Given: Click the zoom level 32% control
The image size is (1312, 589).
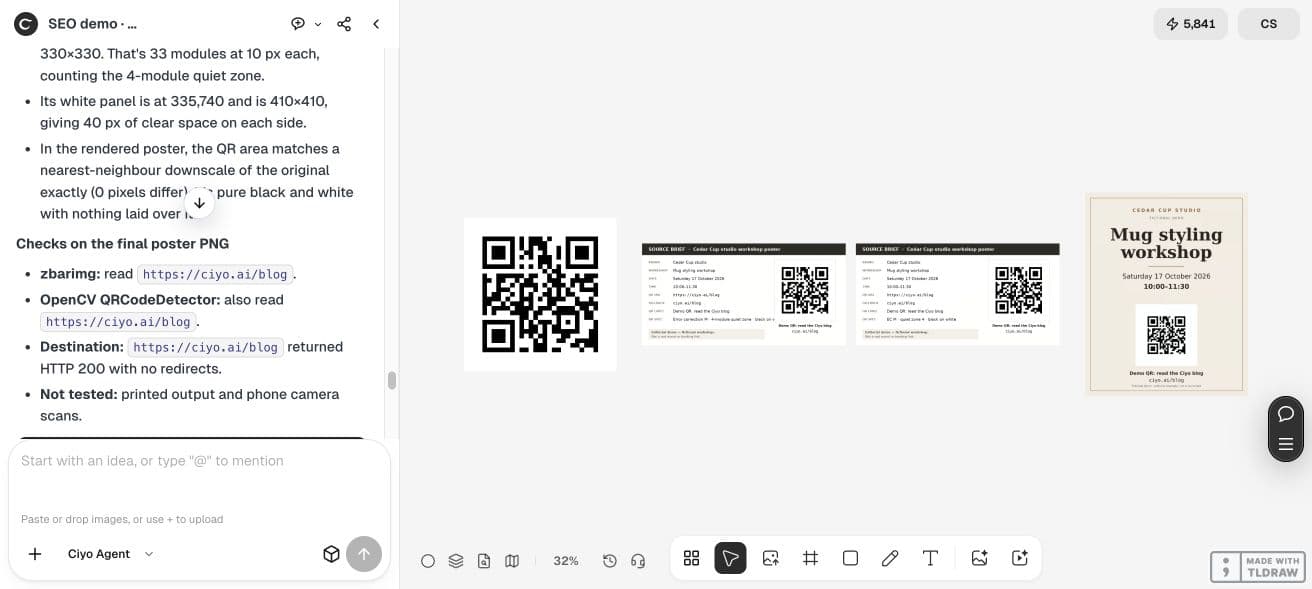Looking at the screenshot, I should pos(566,561).
